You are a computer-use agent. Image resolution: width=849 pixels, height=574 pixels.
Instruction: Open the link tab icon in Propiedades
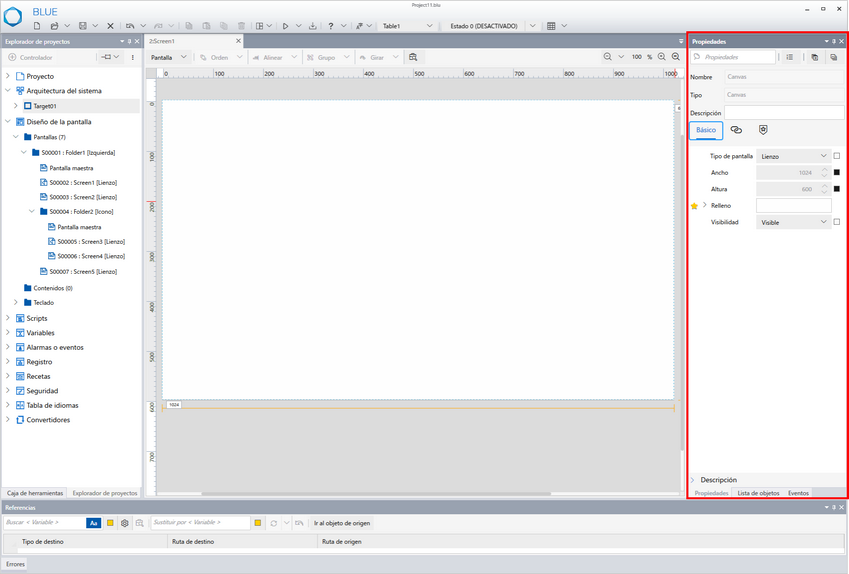point(736,130)
